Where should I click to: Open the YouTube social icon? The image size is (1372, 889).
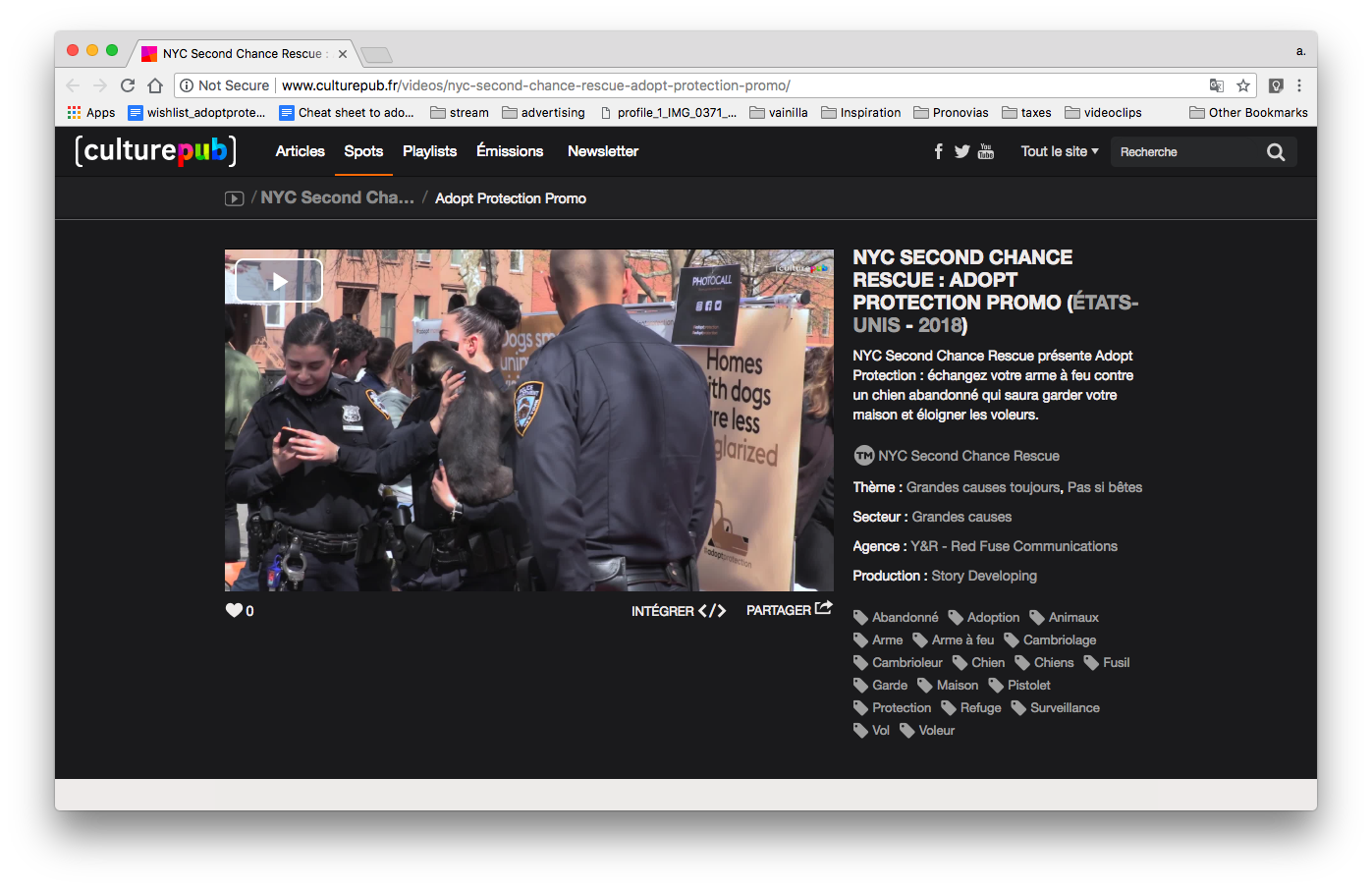point(986,151)
